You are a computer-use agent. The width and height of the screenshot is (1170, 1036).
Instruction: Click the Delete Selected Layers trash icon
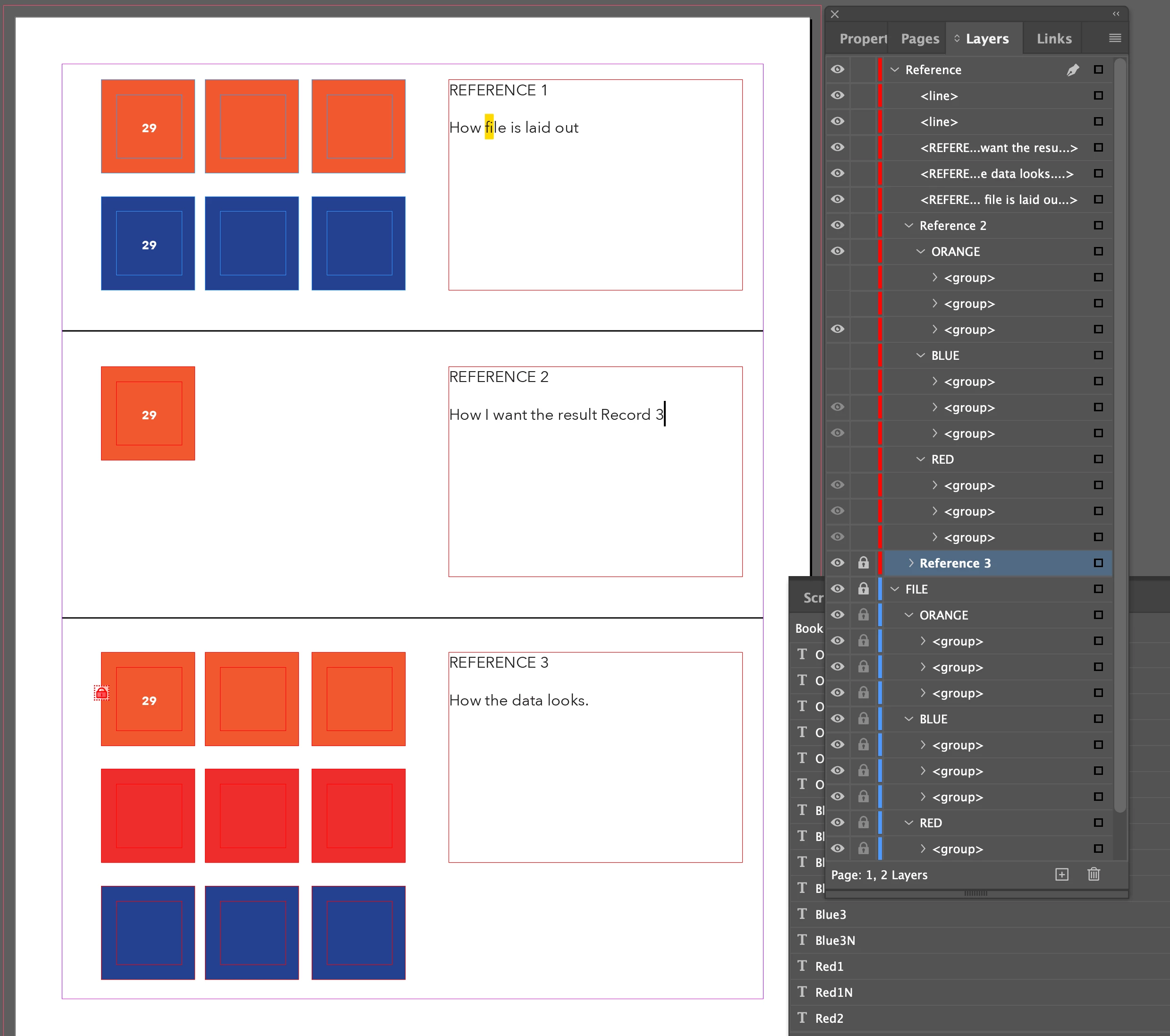coord(1094,874)
